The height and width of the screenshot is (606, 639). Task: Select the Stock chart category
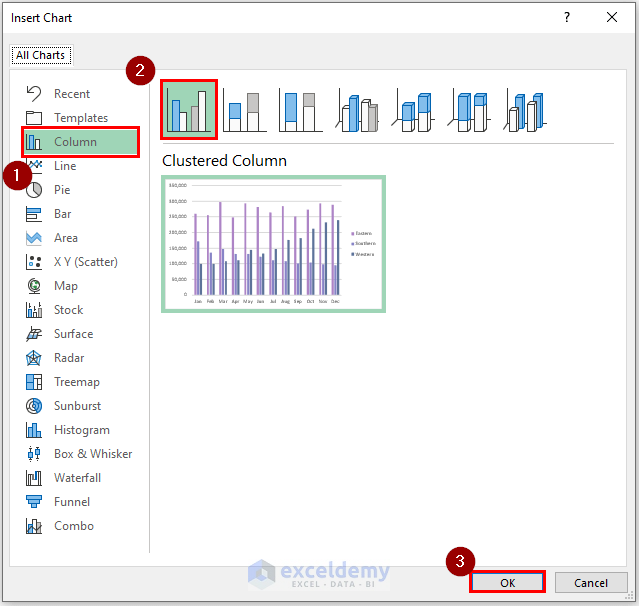coord(81,310)
